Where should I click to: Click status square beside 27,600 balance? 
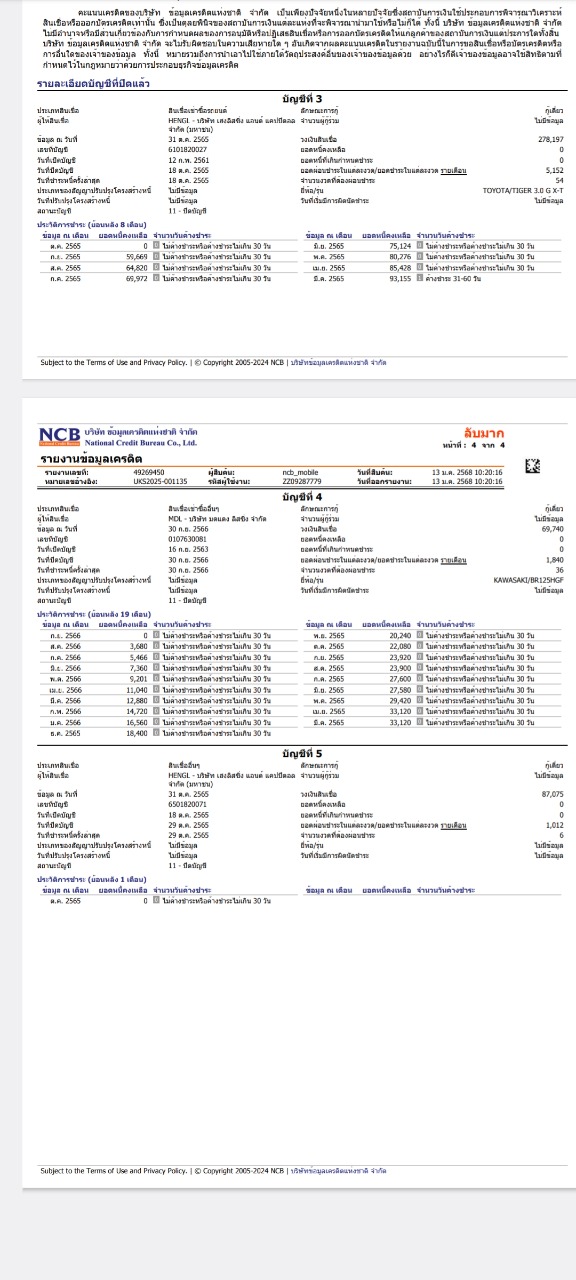click(420, 679)
